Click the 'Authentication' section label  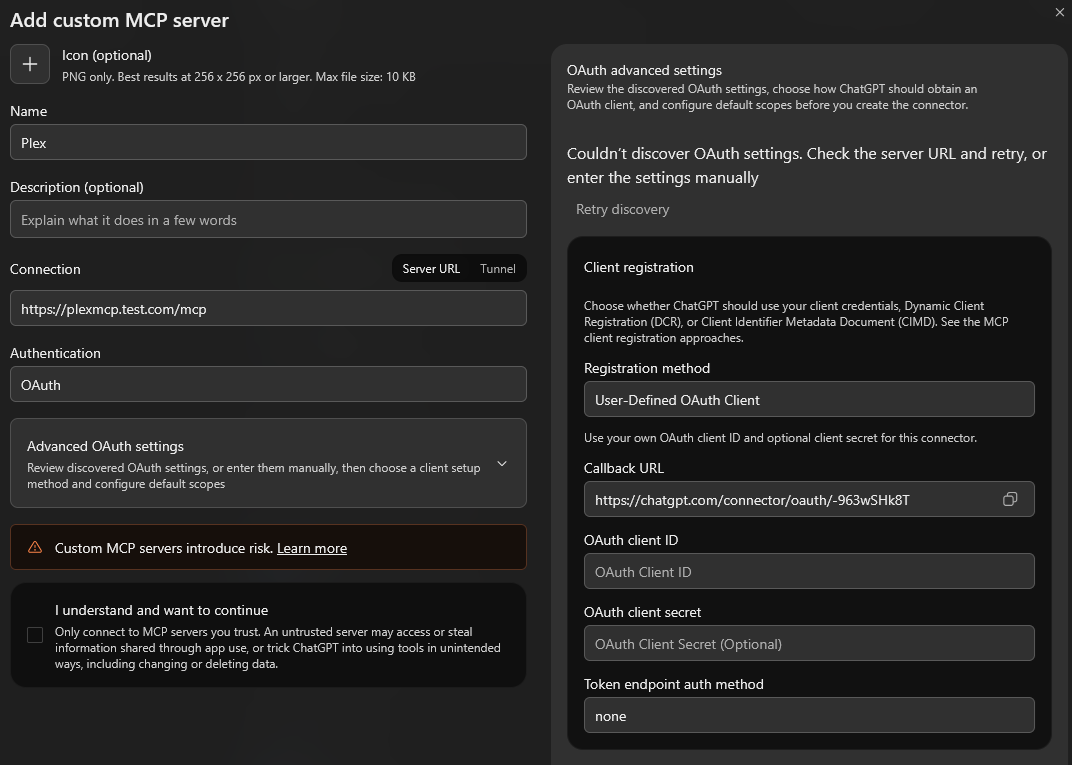pyautogui.click(x=55, y=353)
